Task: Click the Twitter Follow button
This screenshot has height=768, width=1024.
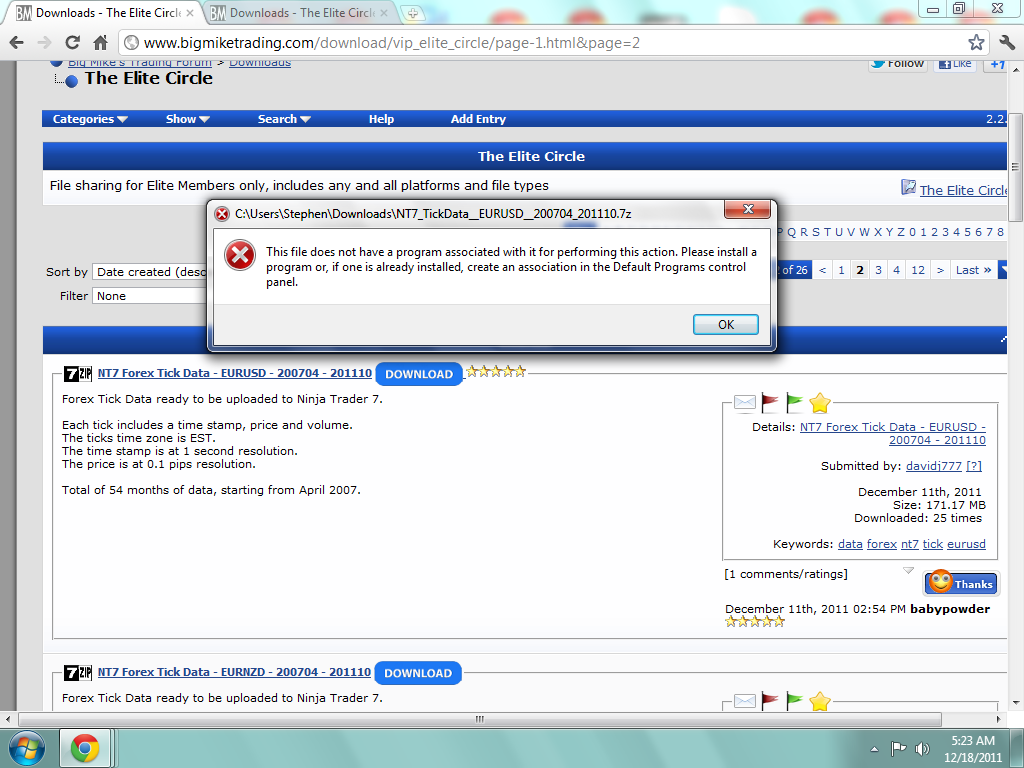Action: click(898, 65)
